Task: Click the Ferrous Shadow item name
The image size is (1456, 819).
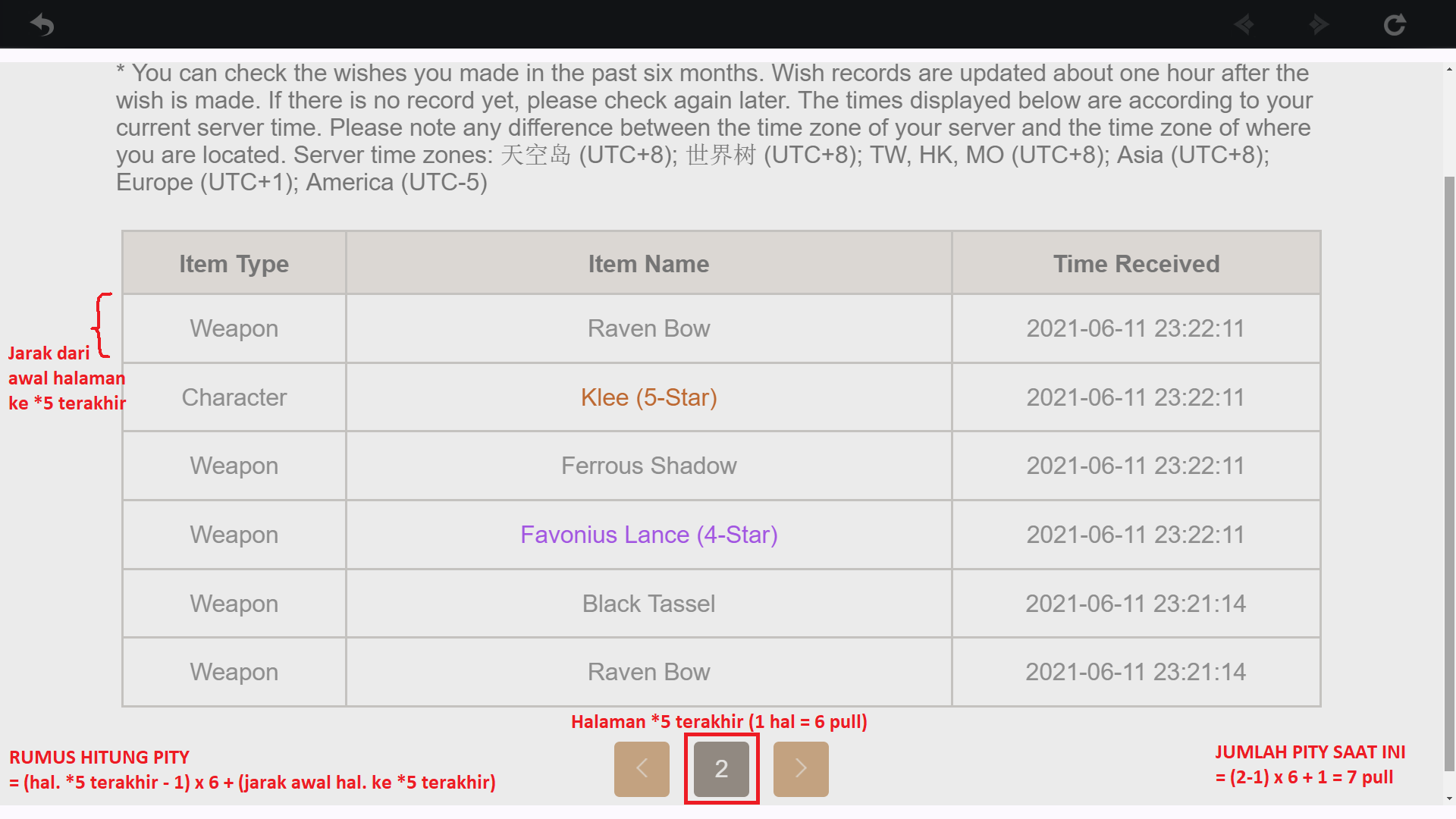Action: (648, 466)
